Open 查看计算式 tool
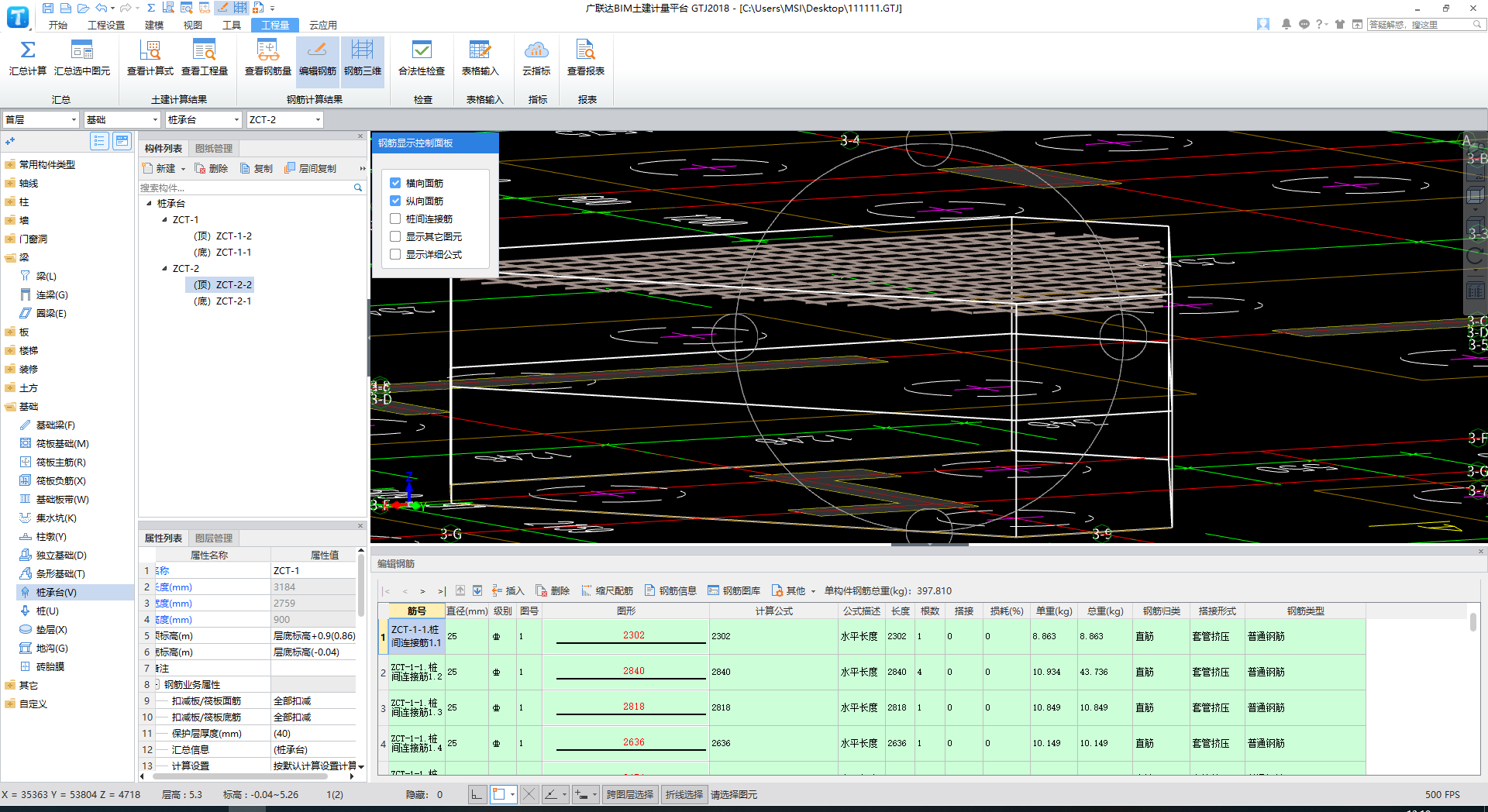1488x812 pixels. pyautogui.click(x=150, y=58)
